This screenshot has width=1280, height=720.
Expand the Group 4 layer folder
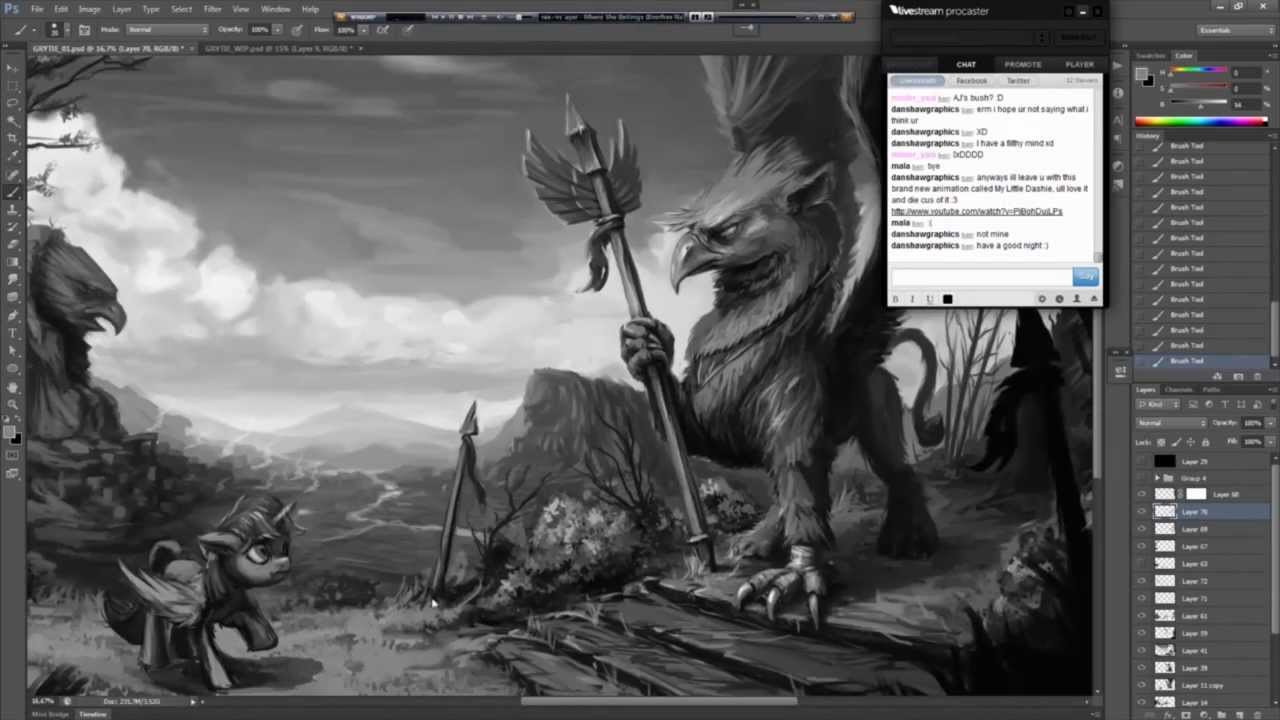point(1157,478)
